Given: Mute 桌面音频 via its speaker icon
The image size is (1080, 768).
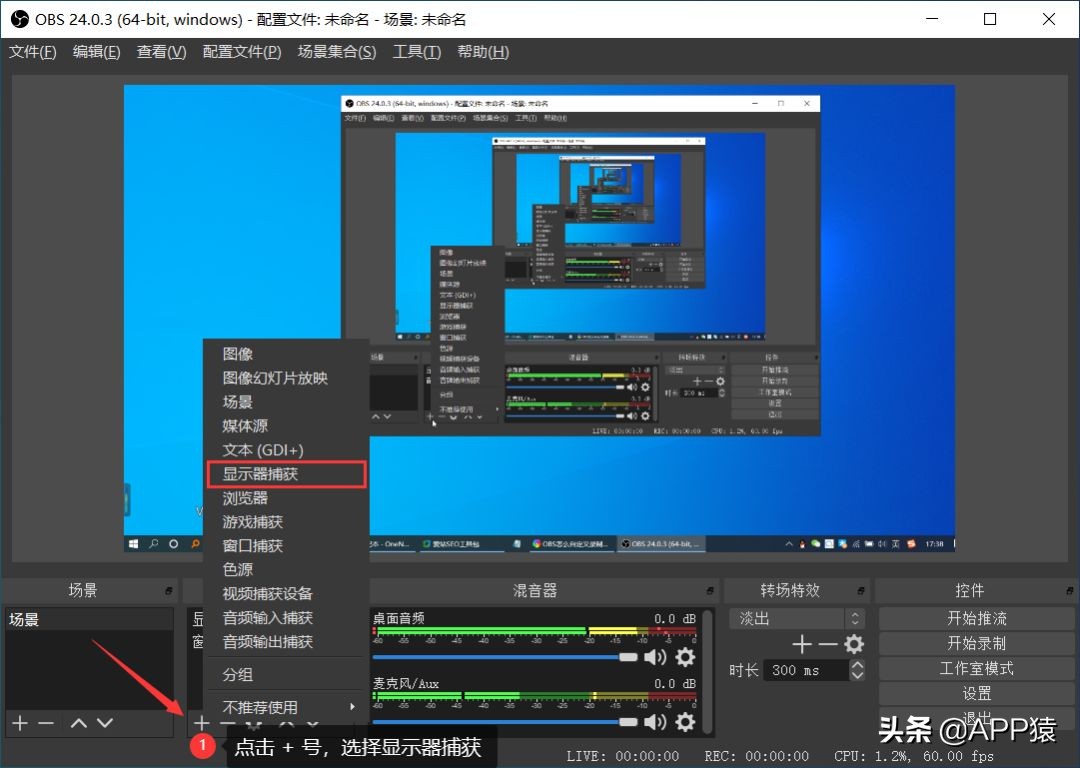Looking at the screenshot, I should click(655, 657).
